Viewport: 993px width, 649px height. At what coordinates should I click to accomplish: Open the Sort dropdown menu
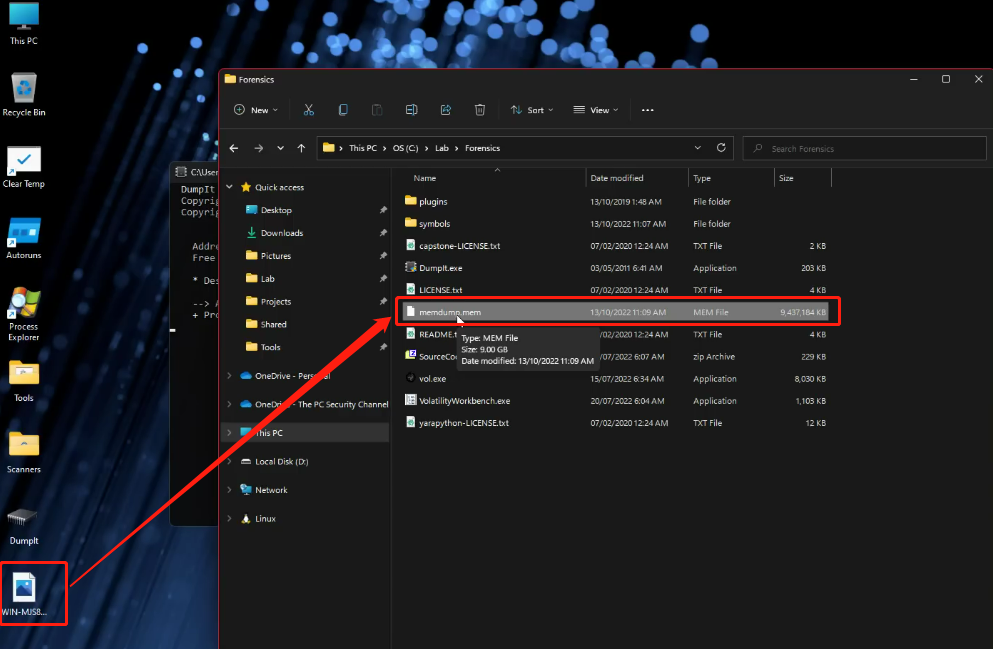pyautogui.click(x=534, y=110)
